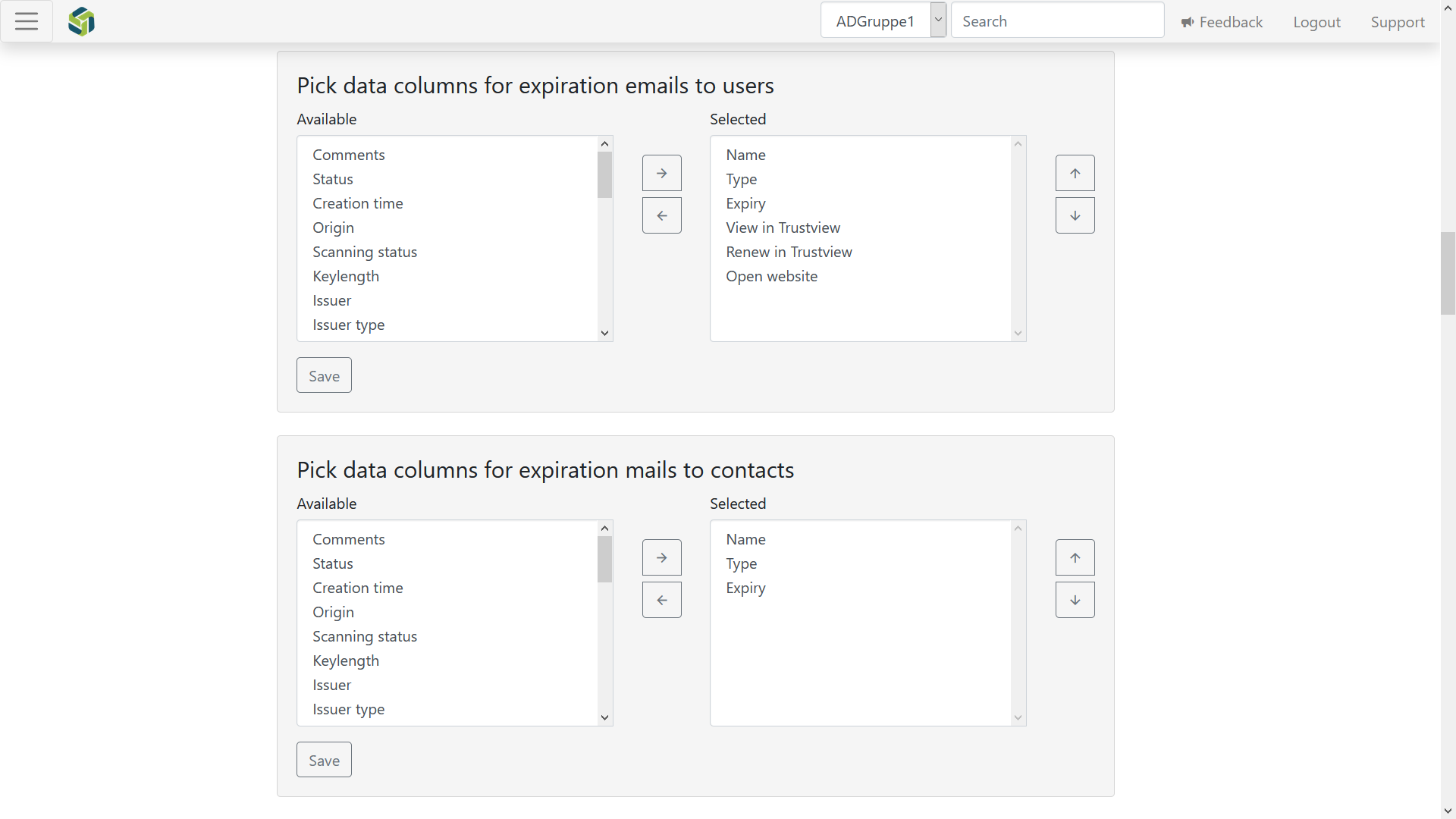
Task: Move selected column up in contacts mails section
Action: 1075,557
